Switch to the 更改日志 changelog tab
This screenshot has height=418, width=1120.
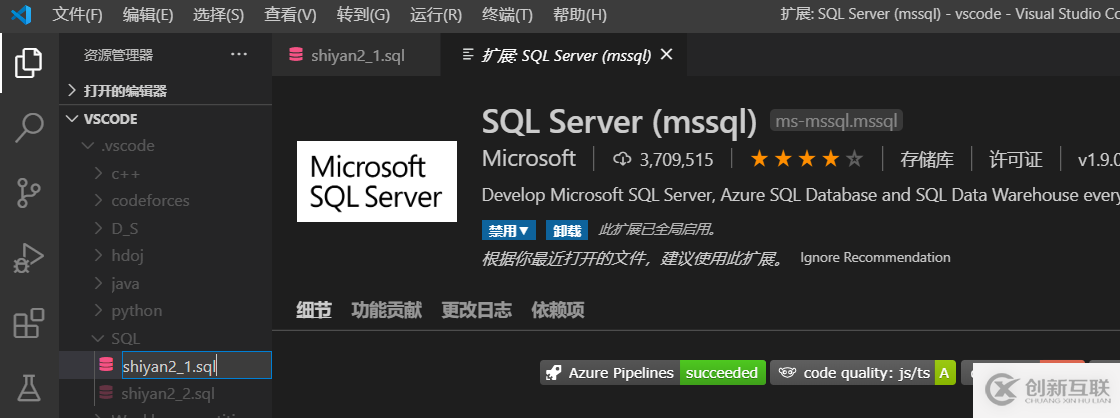pyautogui.click(x=476, y=309)
